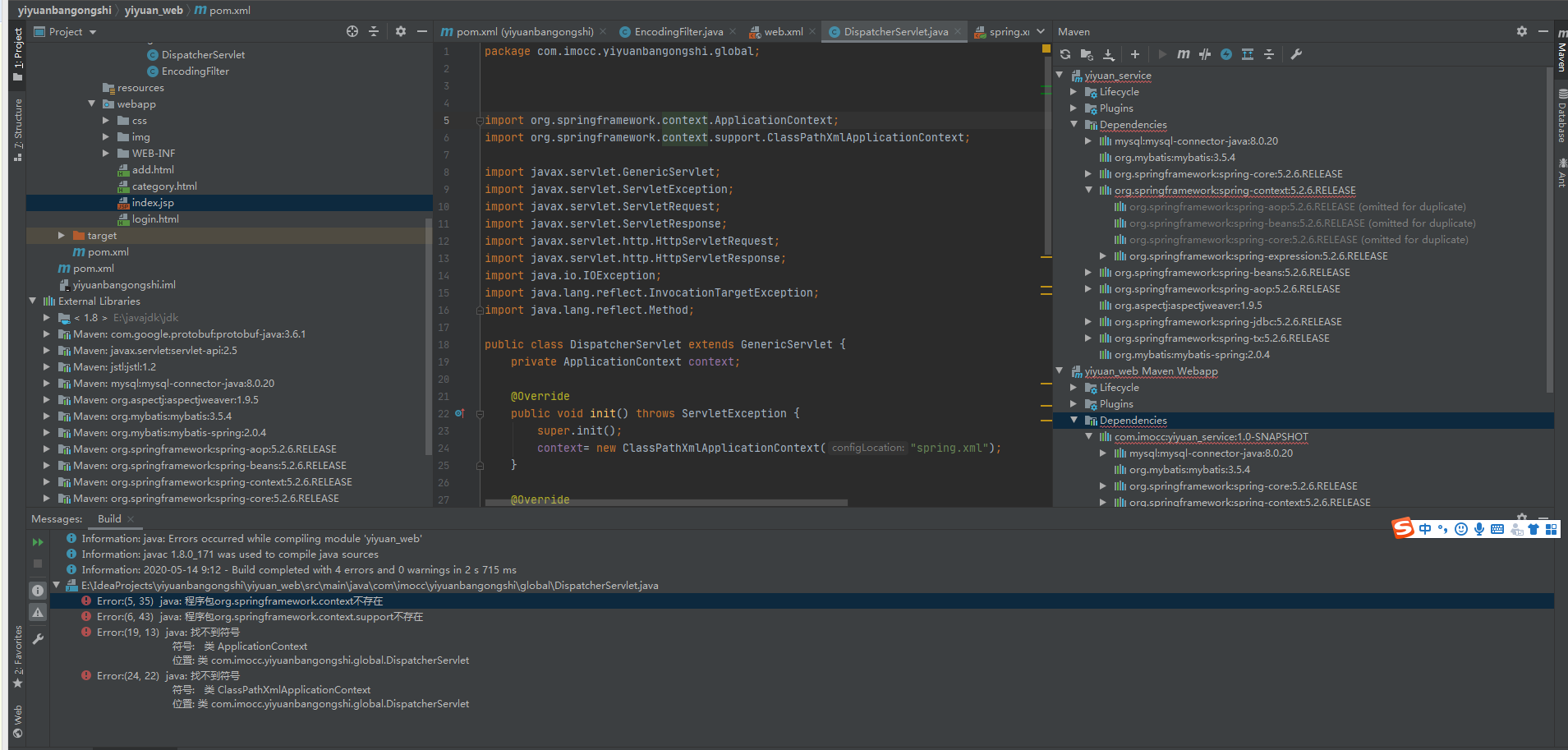This screenshot has height=750, width=1568.
Task: Click locate-in-tree target icon in Project panel
Action: [352, 31]
